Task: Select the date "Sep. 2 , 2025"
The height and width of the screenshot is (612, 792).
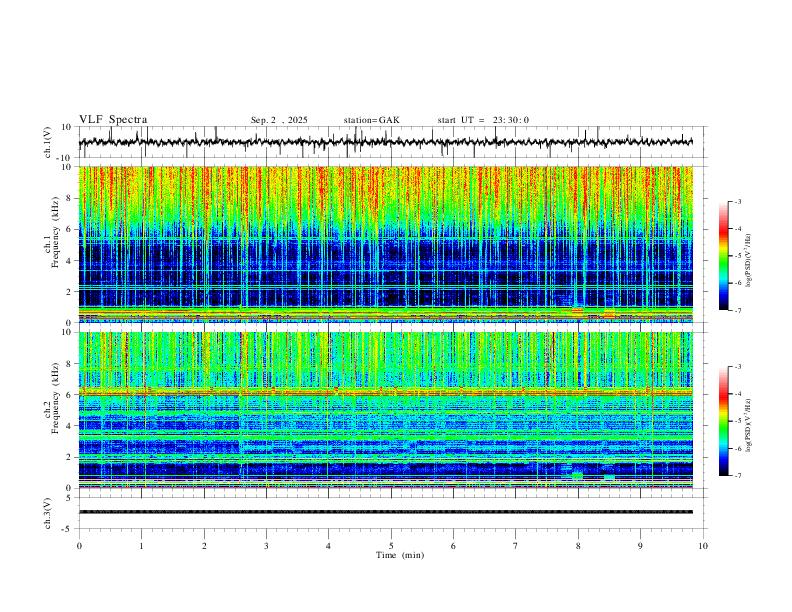Action: click(x=279, y=120)
